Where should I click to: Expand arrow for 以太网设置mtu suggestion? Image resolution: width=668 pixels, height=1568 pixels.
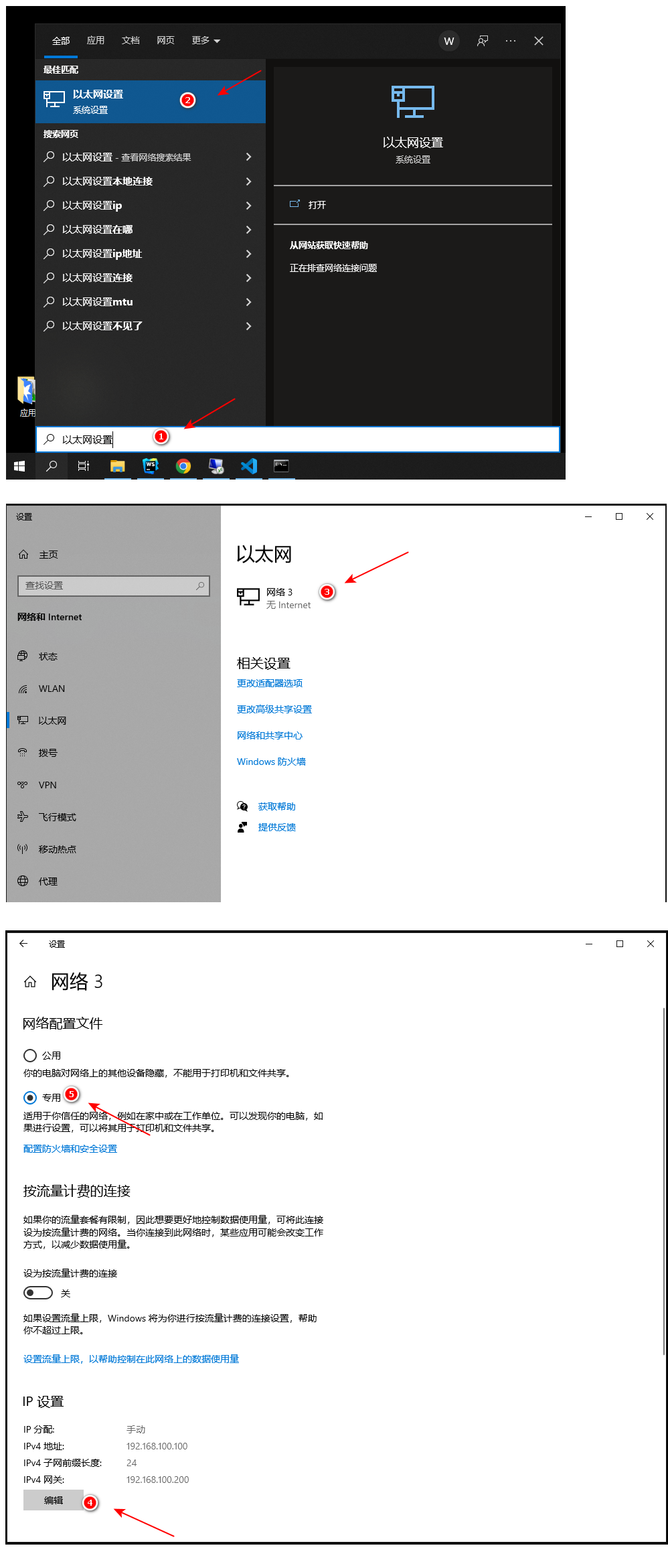(x=248, y=302)
